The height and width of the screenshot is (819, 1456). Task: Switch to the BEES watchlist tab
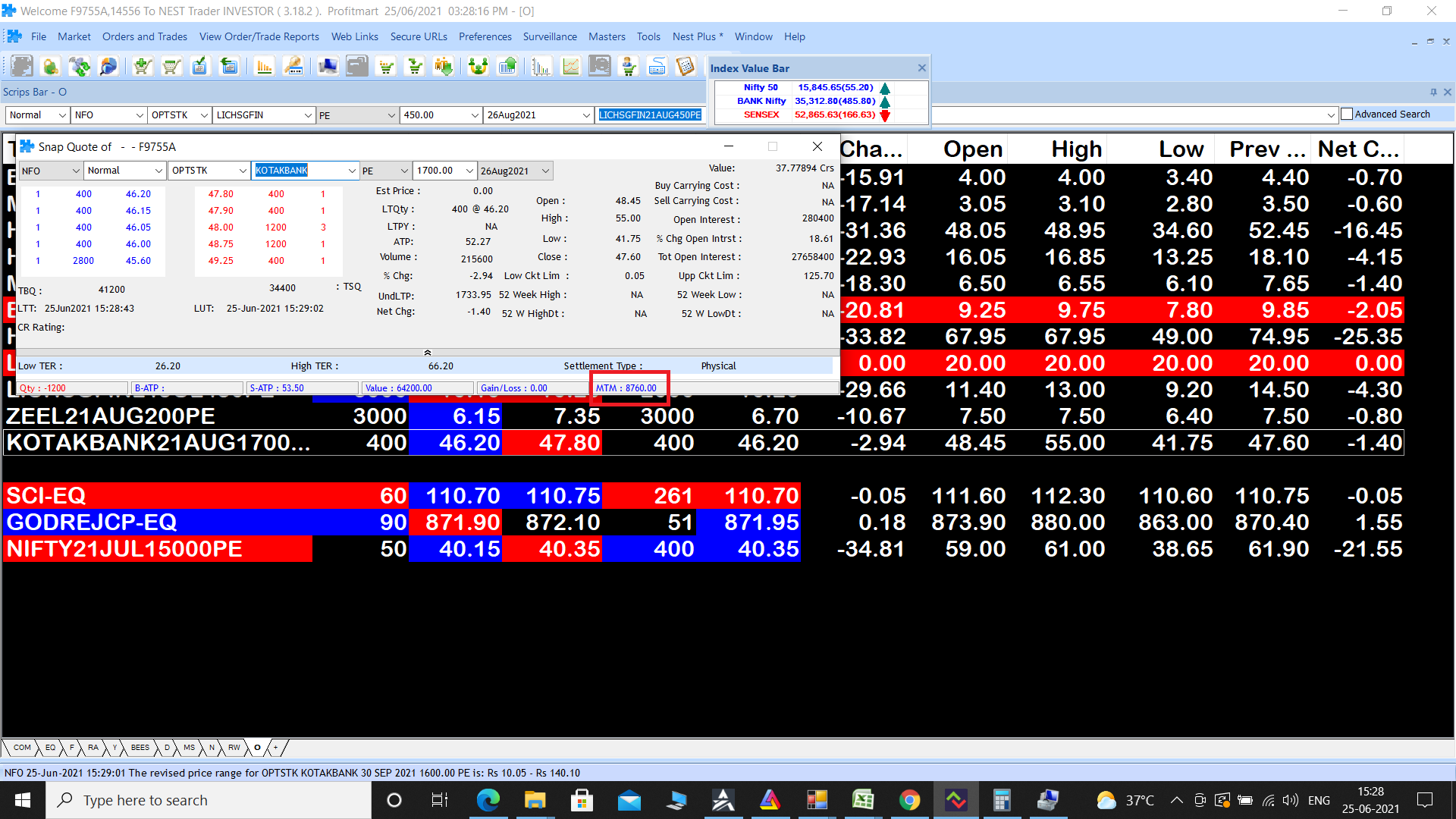[140, 748]
